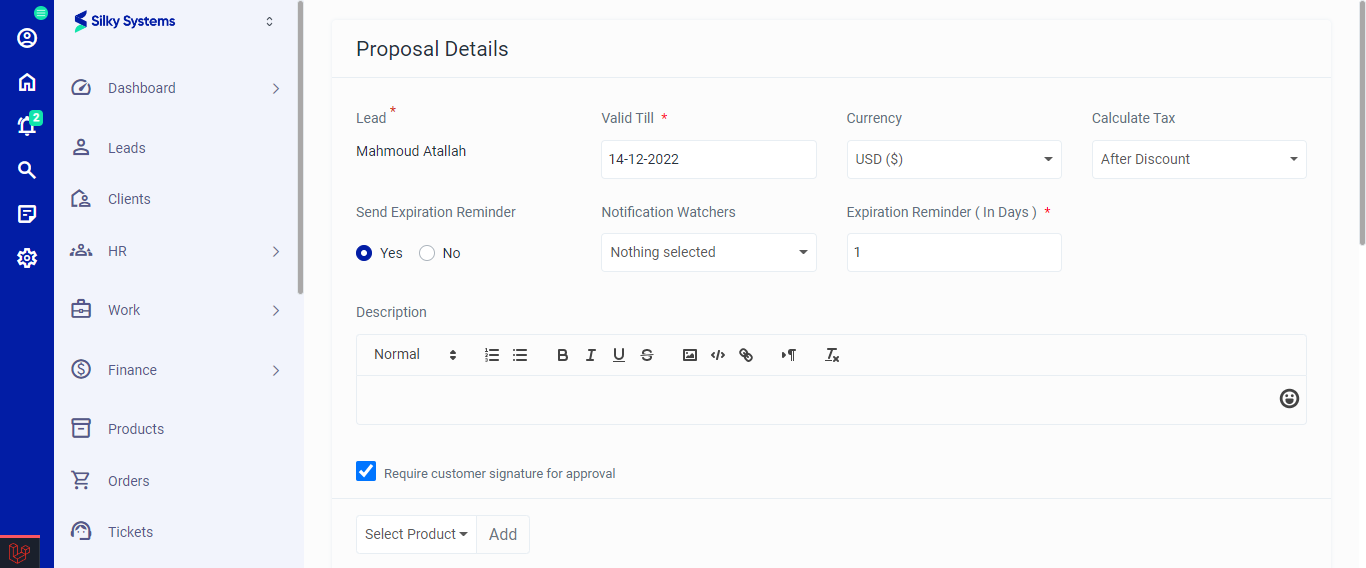Click the Expiration Reminder days field
This screenshot has height=568, width=1366.
(x=954, y=252)
